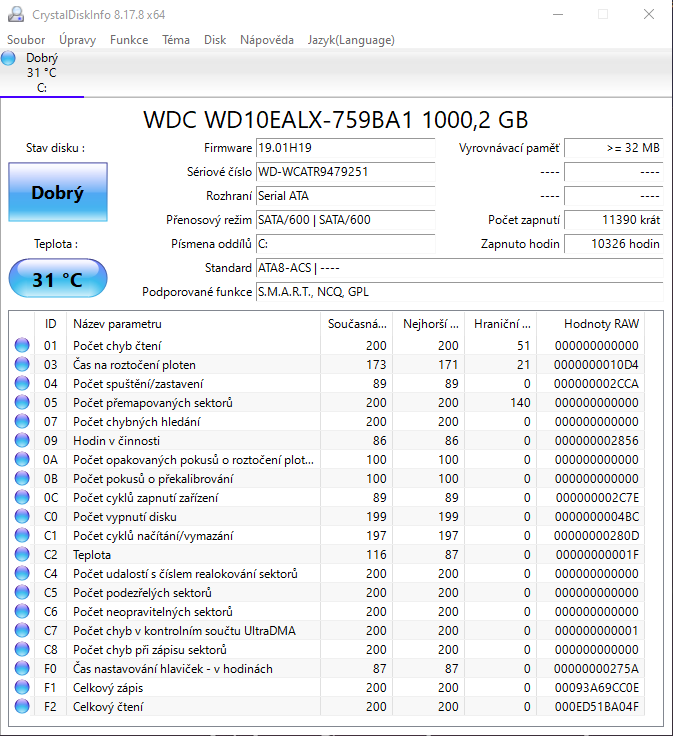Click the Dobrý health status button
The image size is (673, 736).
[x=58, y=192]
